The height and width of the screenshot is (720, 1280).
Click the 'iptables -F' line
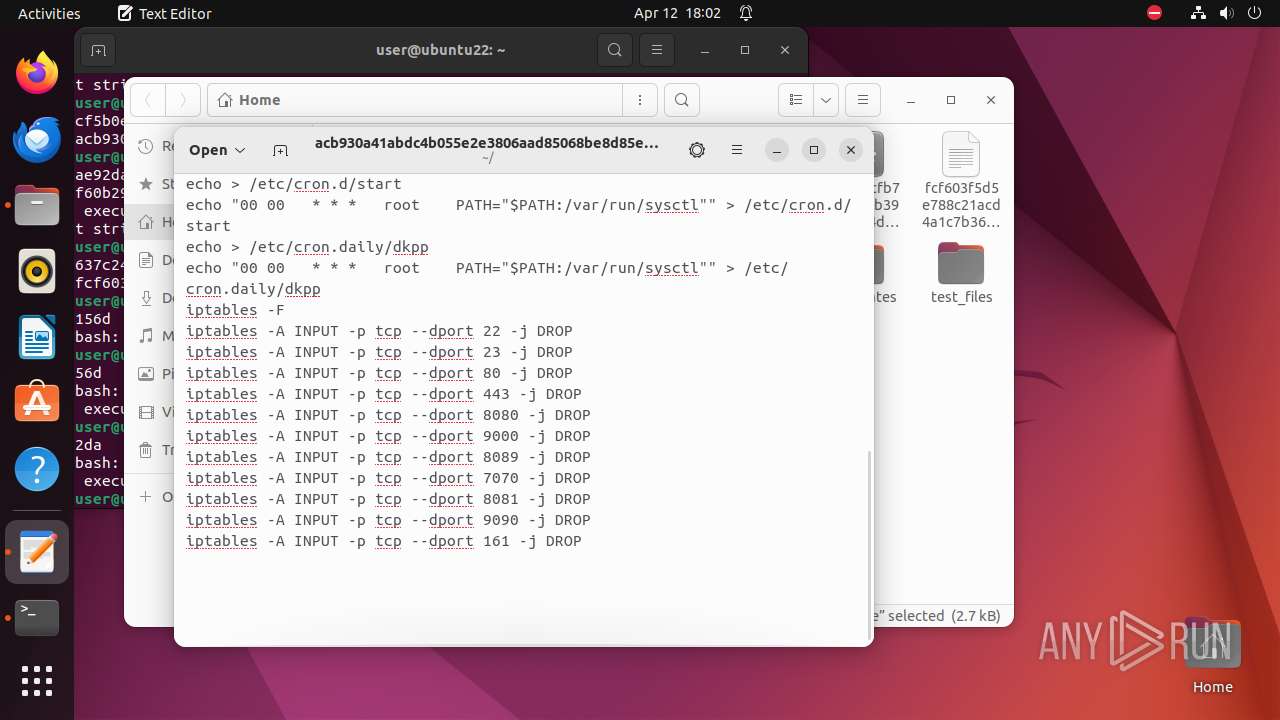coord(235,310)
